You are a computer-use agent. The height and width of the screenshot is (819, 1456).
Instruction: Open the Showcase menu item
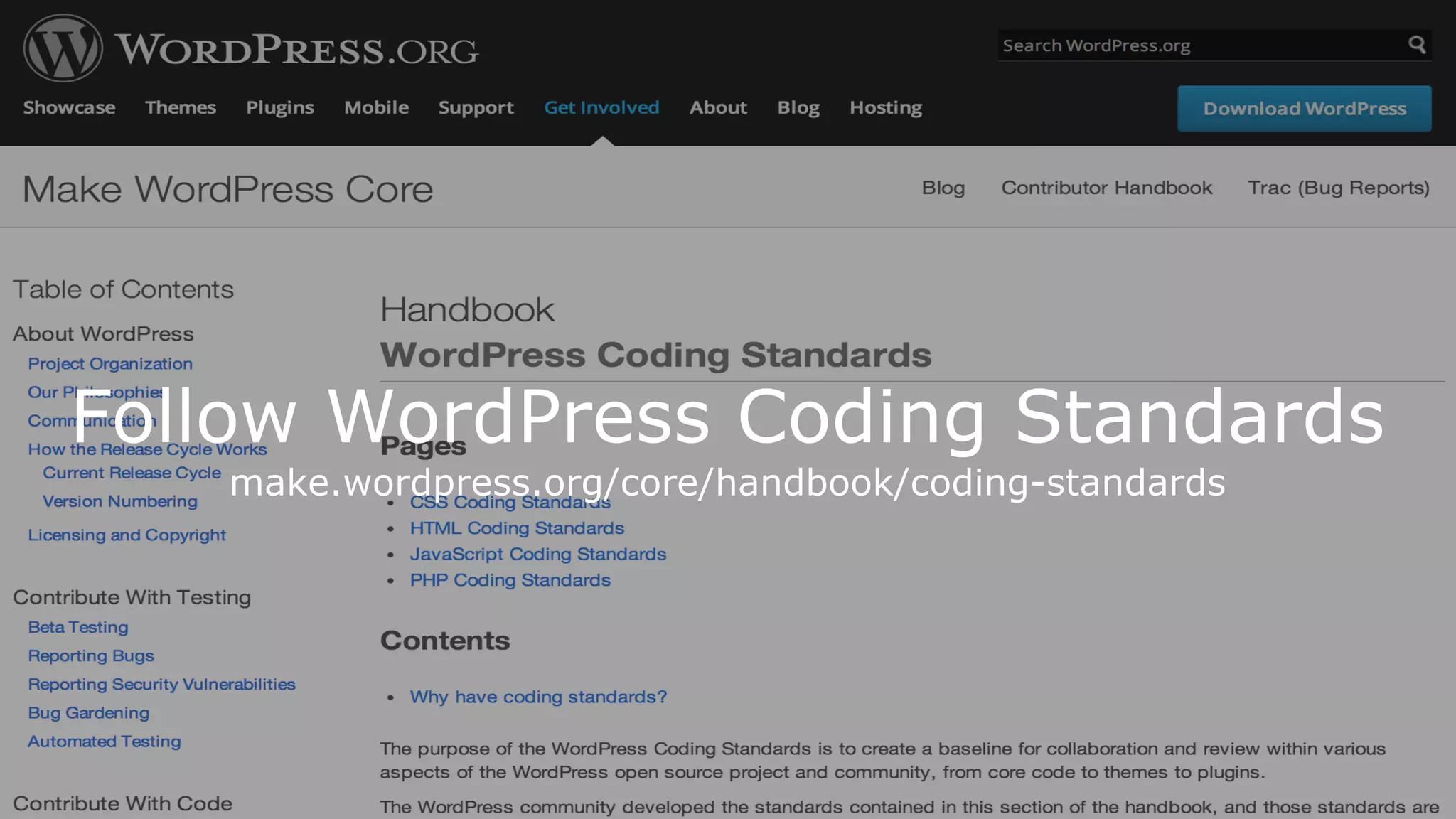click(x=69, y=107)
